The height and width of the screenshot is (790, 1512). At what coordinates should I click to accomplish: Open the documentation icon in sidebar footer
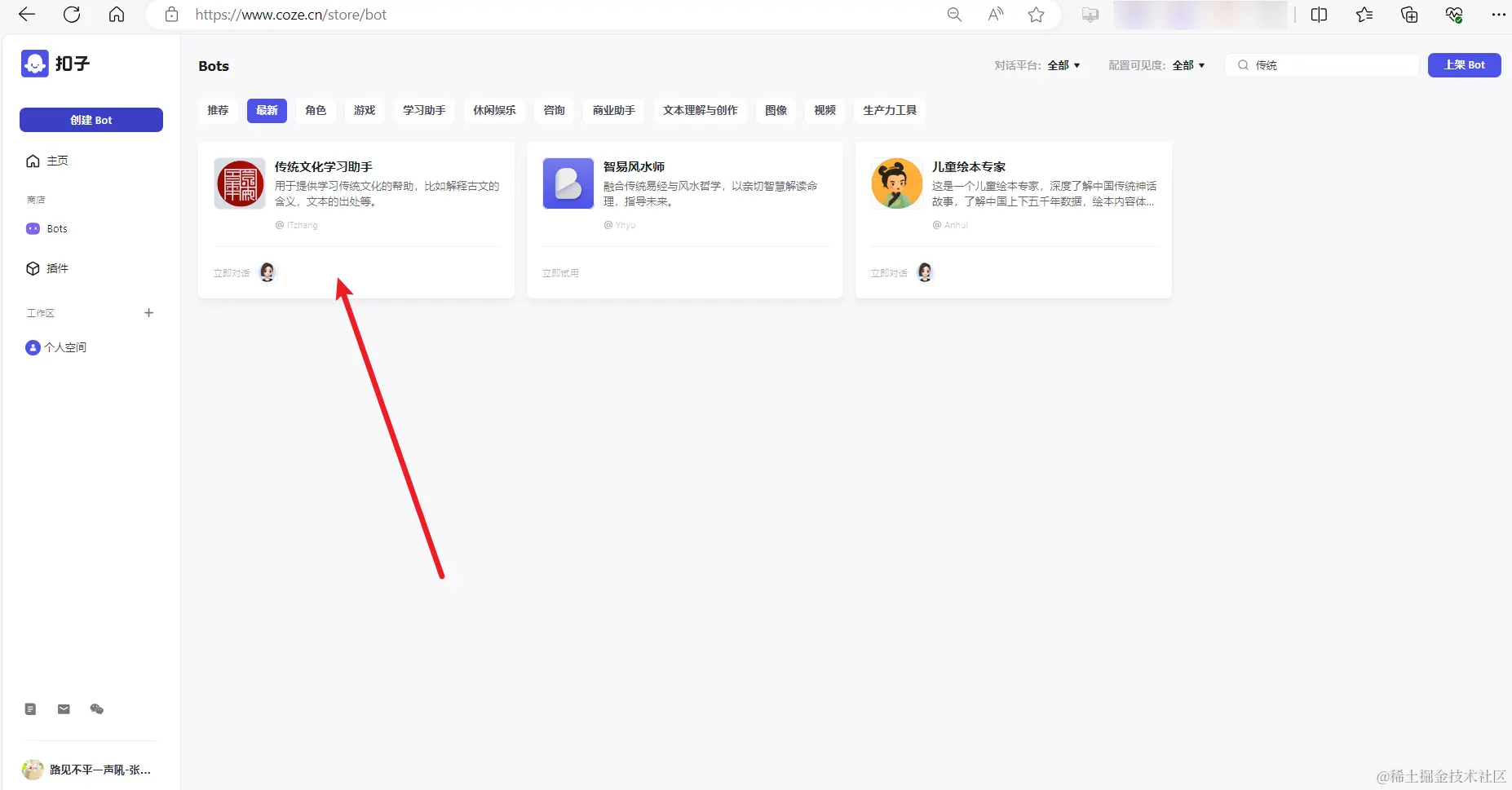[x=31, y=709]
